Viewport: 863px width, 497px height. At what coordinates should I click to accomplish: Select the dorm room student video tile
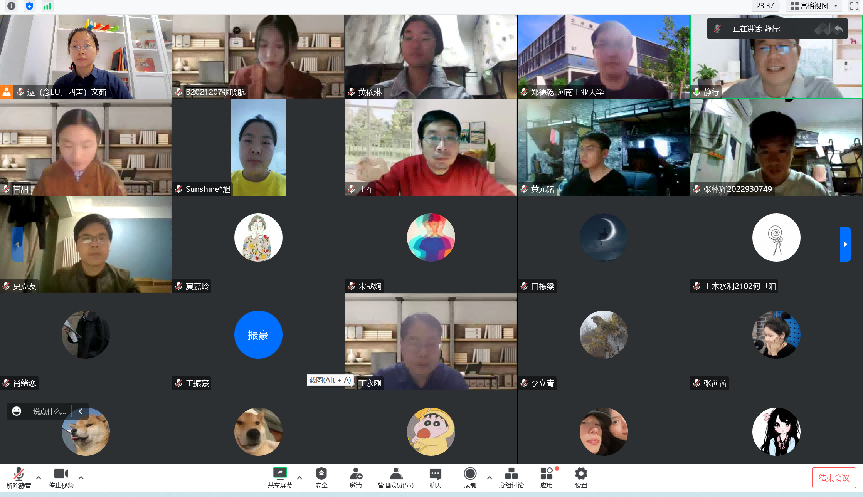[x=604, y=148]
